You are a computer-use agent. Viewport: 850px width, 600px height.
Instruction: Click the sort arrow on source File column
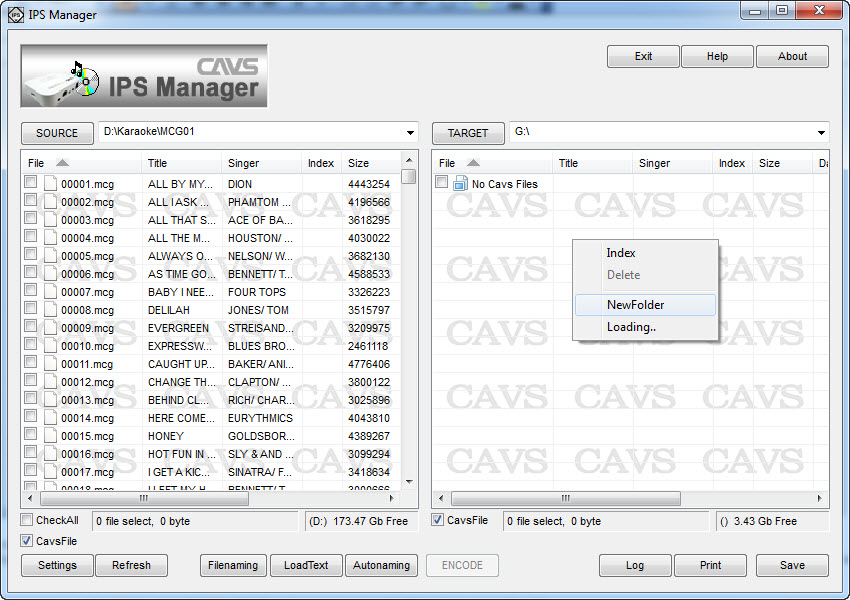coord(62,163)
